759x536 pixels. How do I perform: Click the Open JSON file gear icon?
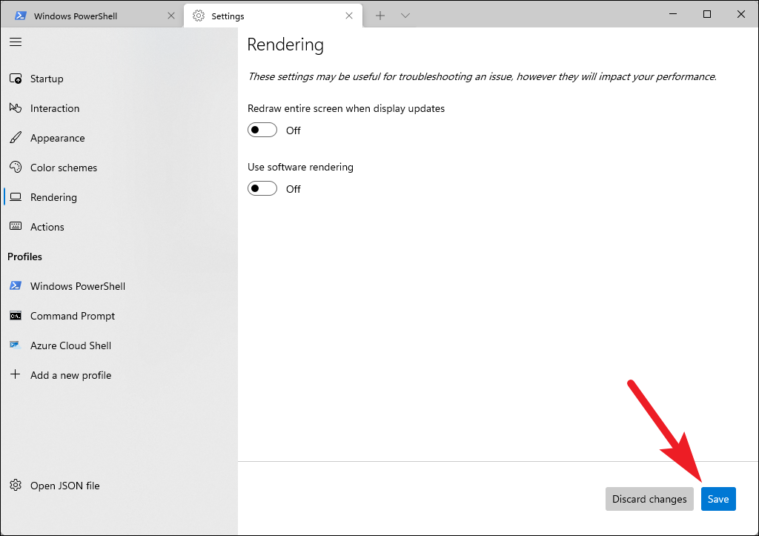[15, 485]
